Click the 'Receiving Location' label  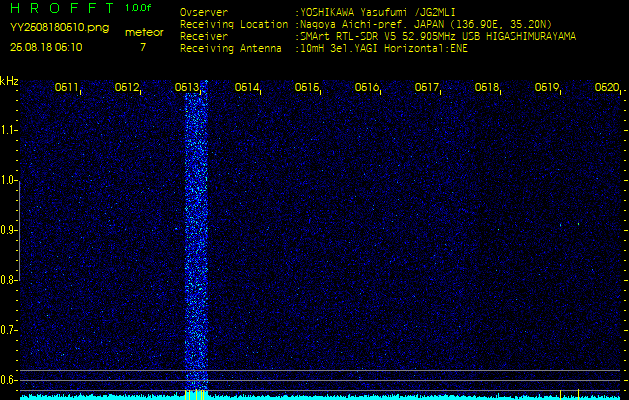pos(234,24)
